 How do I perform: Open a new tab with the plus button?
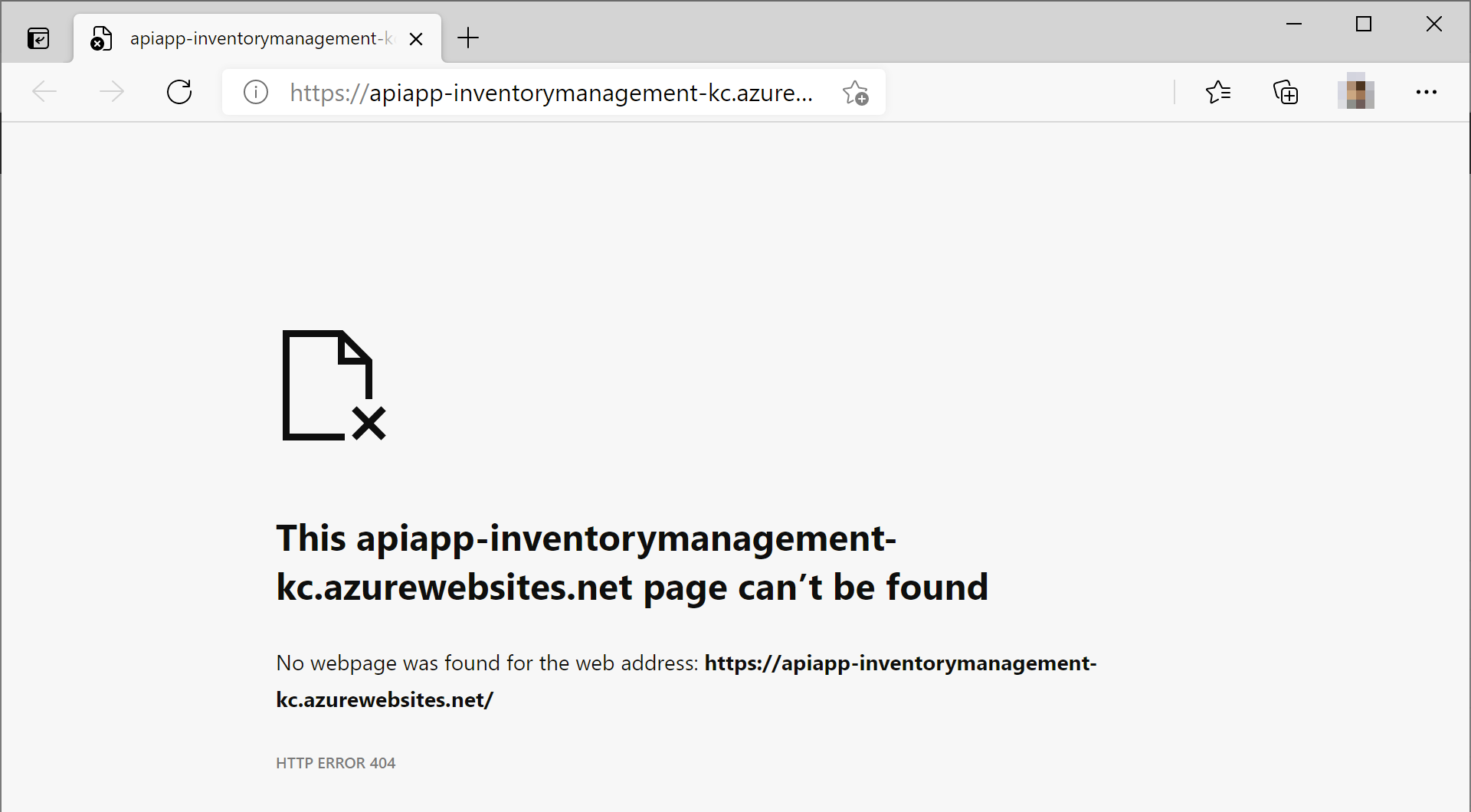(467, 38)
